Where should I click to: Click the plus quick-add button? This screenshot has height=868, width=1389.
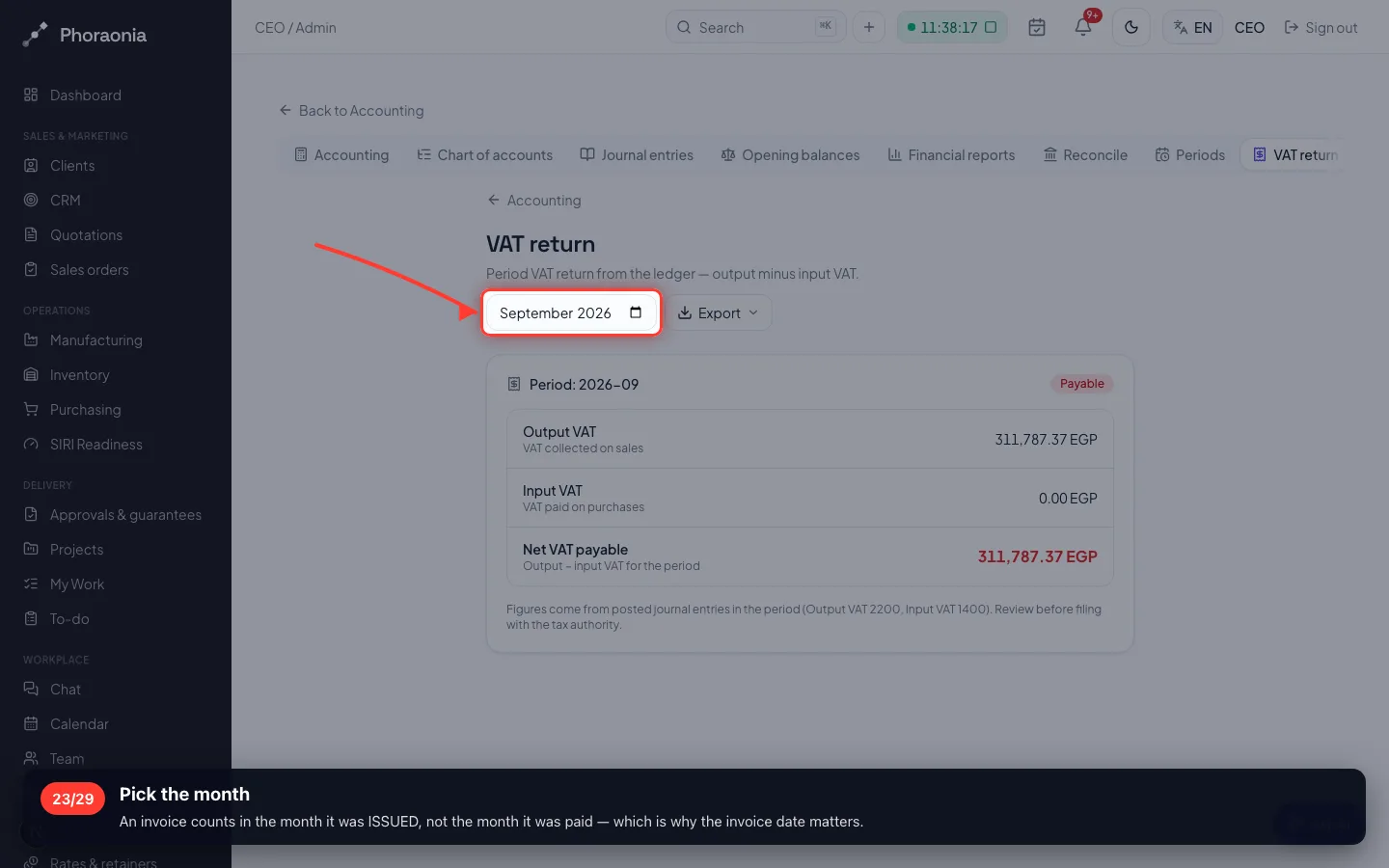tap(868, 27)
